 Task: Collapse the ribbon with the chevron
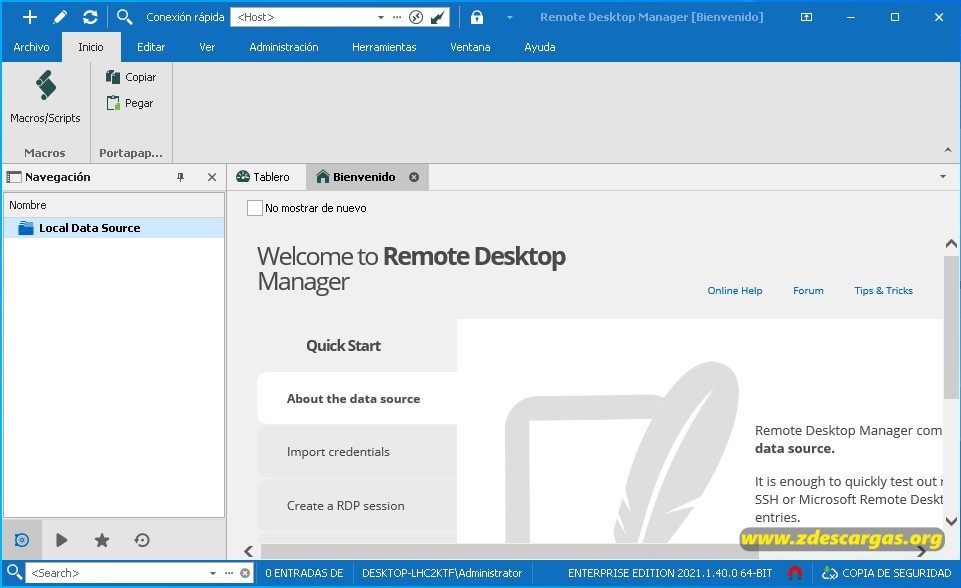pos(948,150)
